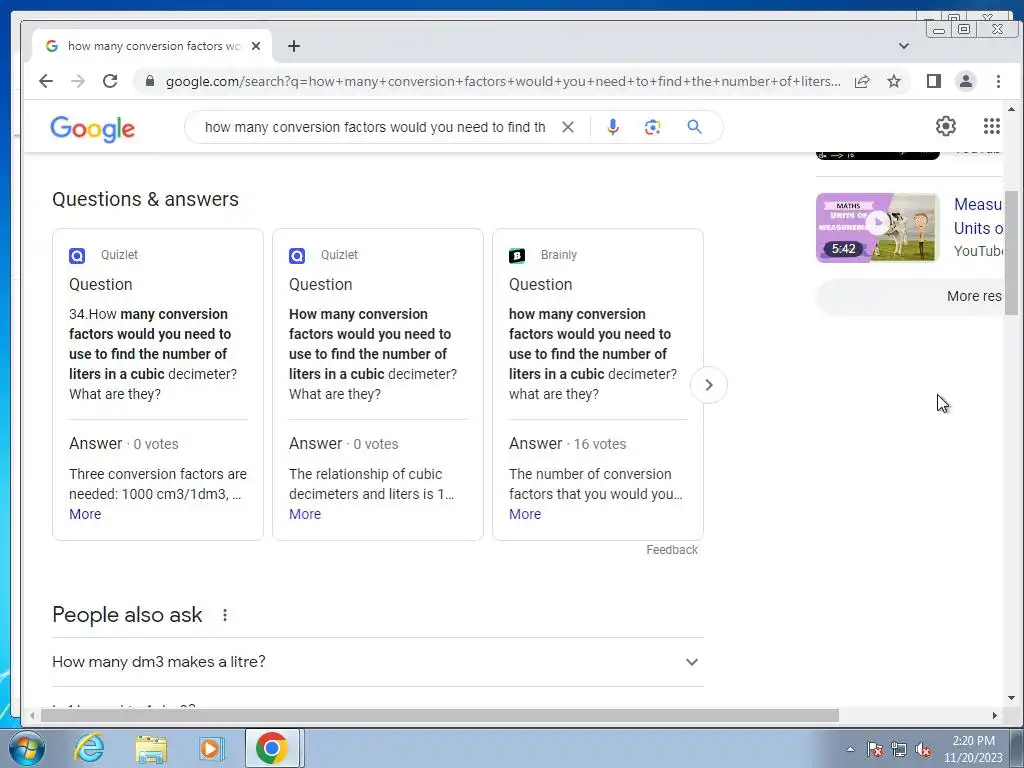Open the Brainly 'how many conversion factors' question
The height and width of the screenshot is (768, 1024).
tap(593, 354)
